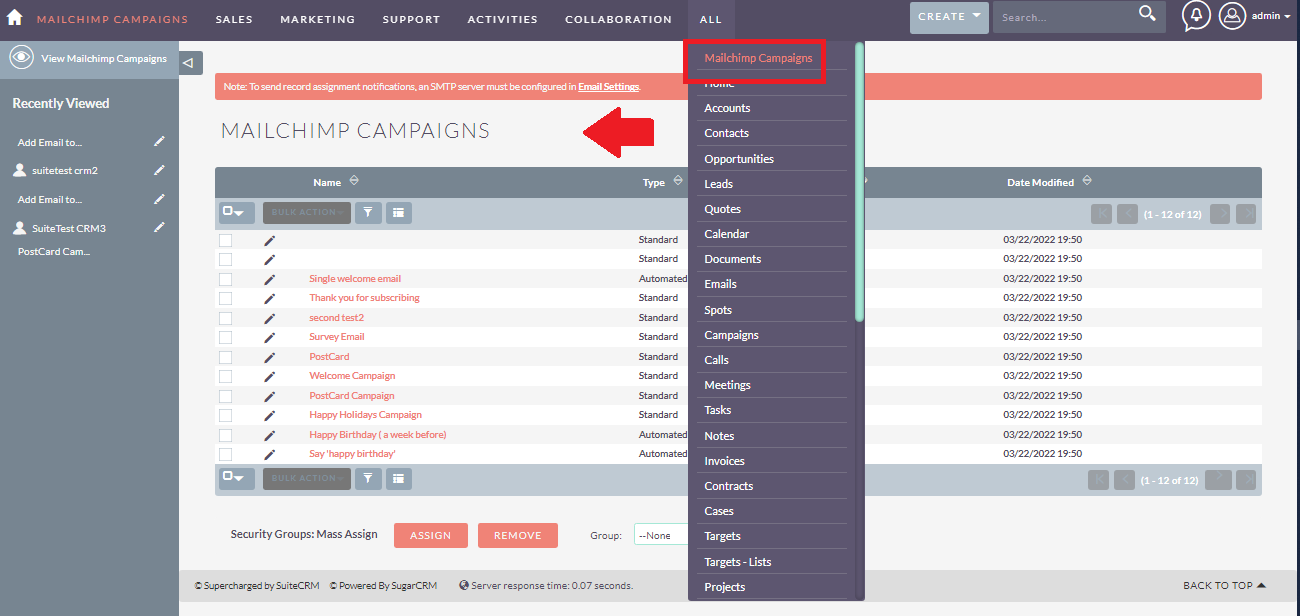Click the module dropdown scrollbar
This screenshot has width=1300, height=616.
point(859,182)
